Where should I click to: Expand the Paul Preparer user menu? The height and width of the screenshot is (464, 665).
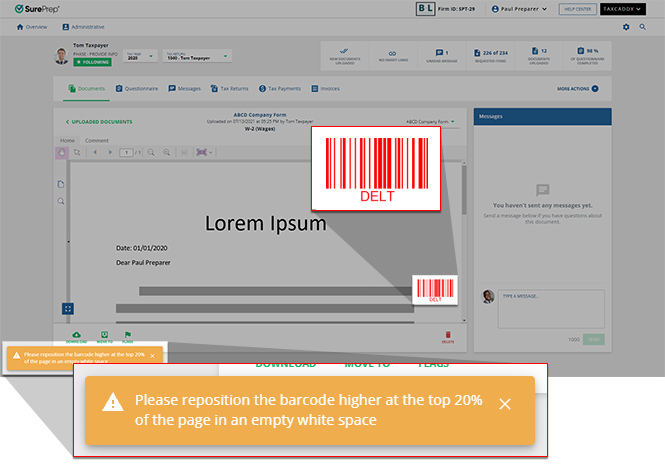tap(519, 9)
